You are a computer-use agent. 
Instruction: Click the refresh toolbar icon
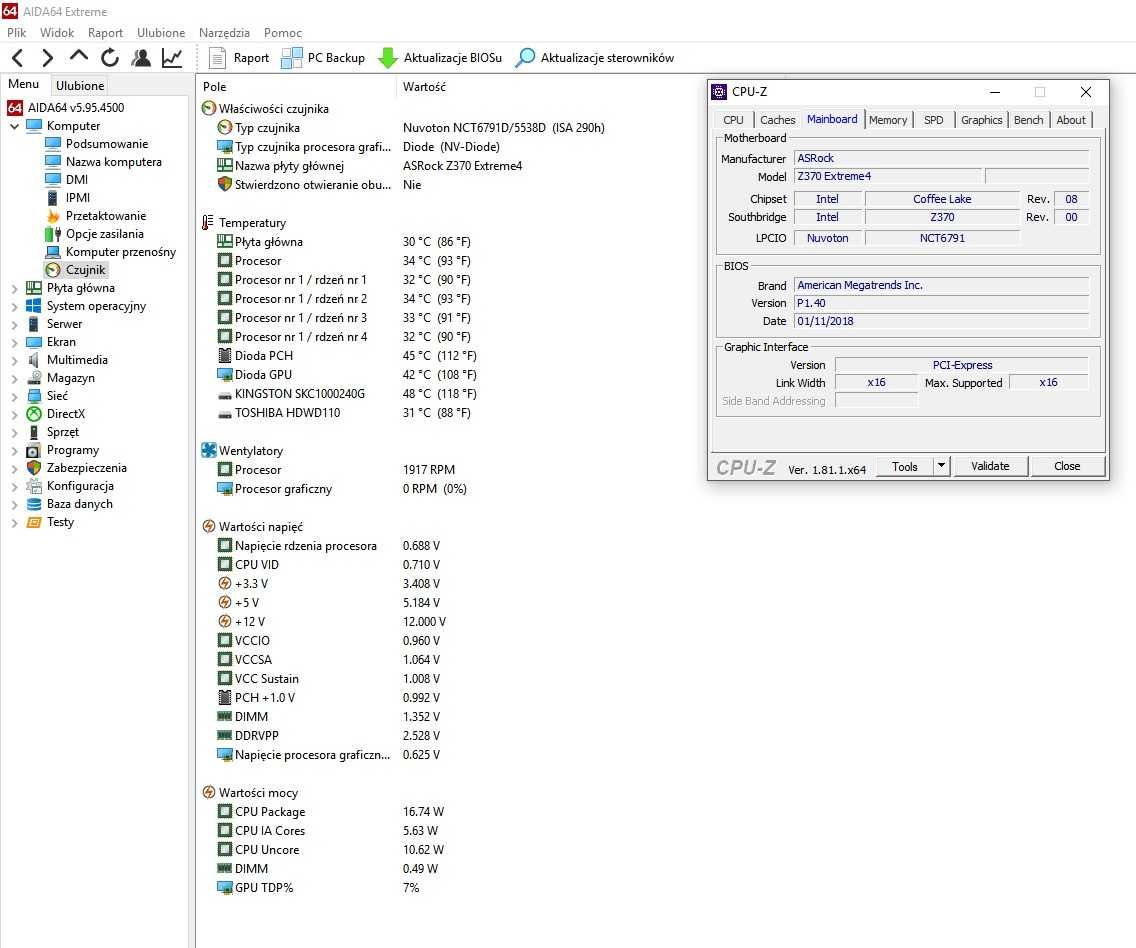pos(110,58)
